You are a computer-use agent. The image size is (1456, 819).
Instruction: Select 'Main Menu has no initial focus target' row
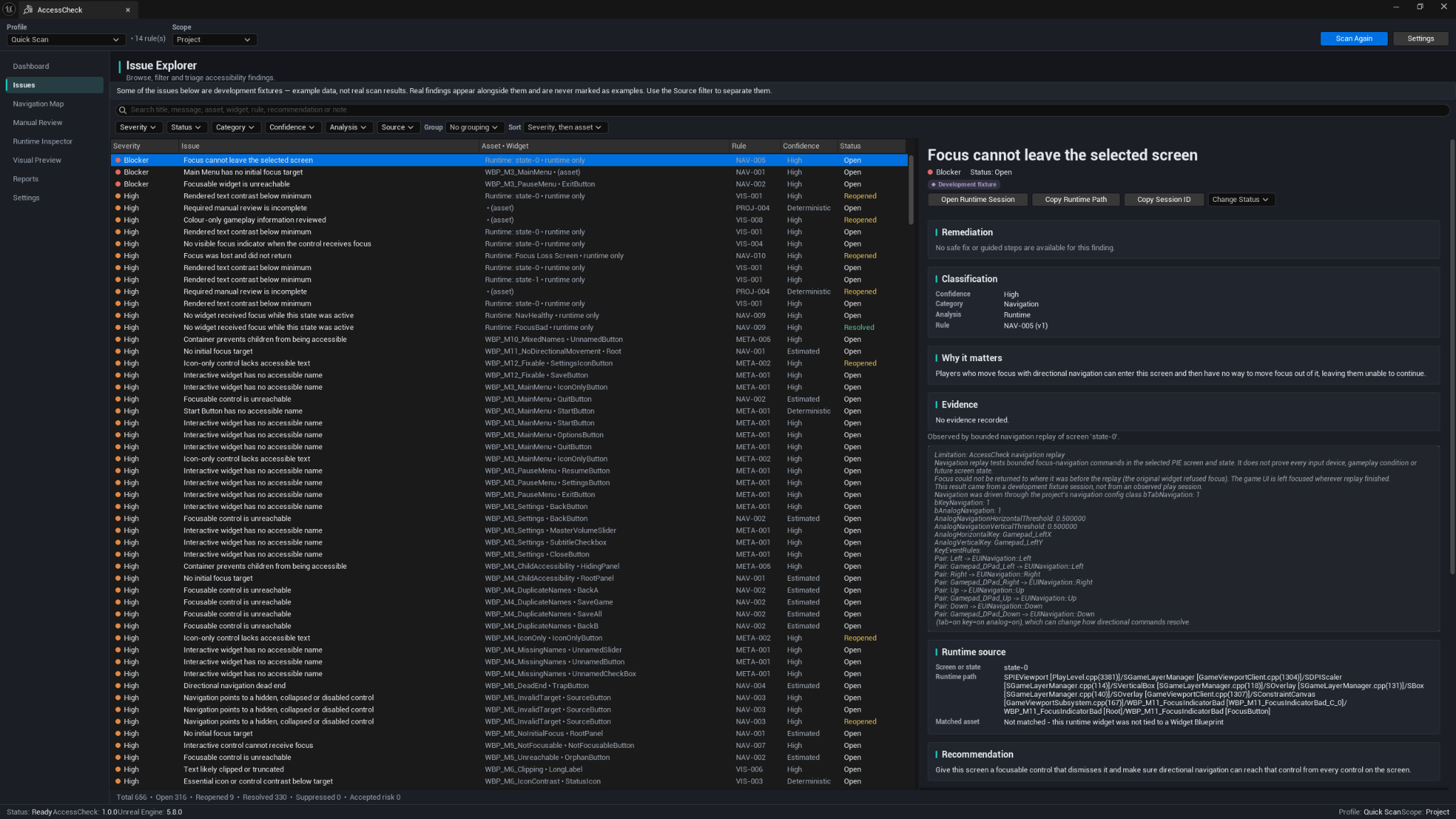(x=509, y=173)
